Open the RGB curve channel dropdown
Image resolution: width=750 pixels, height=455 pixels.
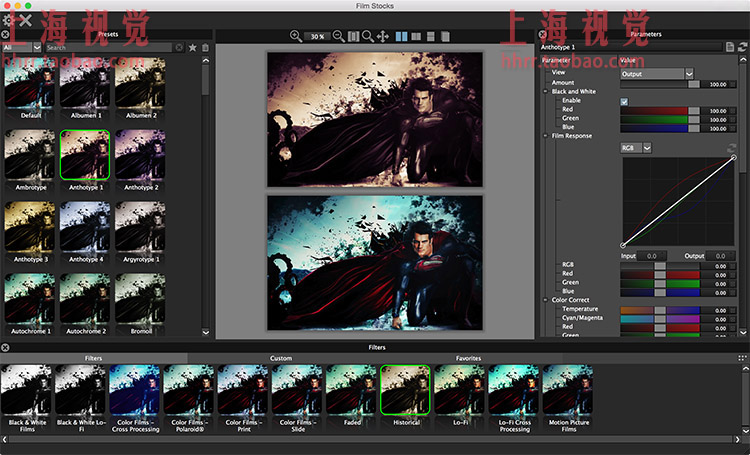click(636, 148)
